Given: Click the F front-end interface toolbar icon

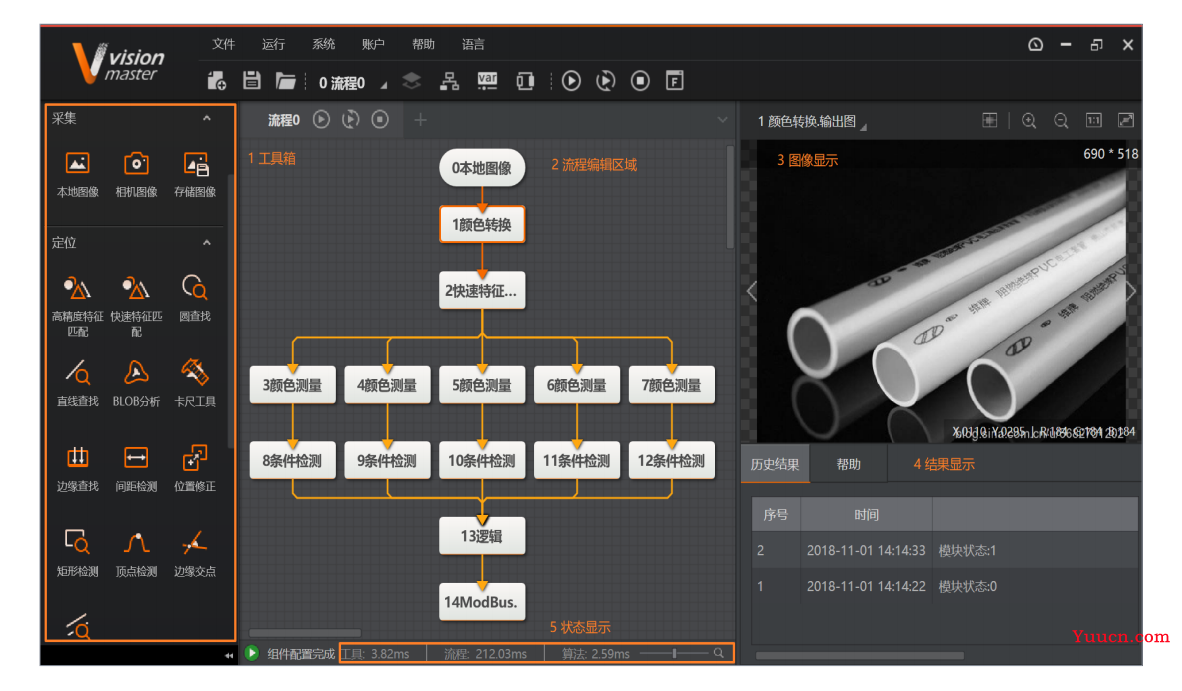Looking at the screenshot, I should 675,81.
